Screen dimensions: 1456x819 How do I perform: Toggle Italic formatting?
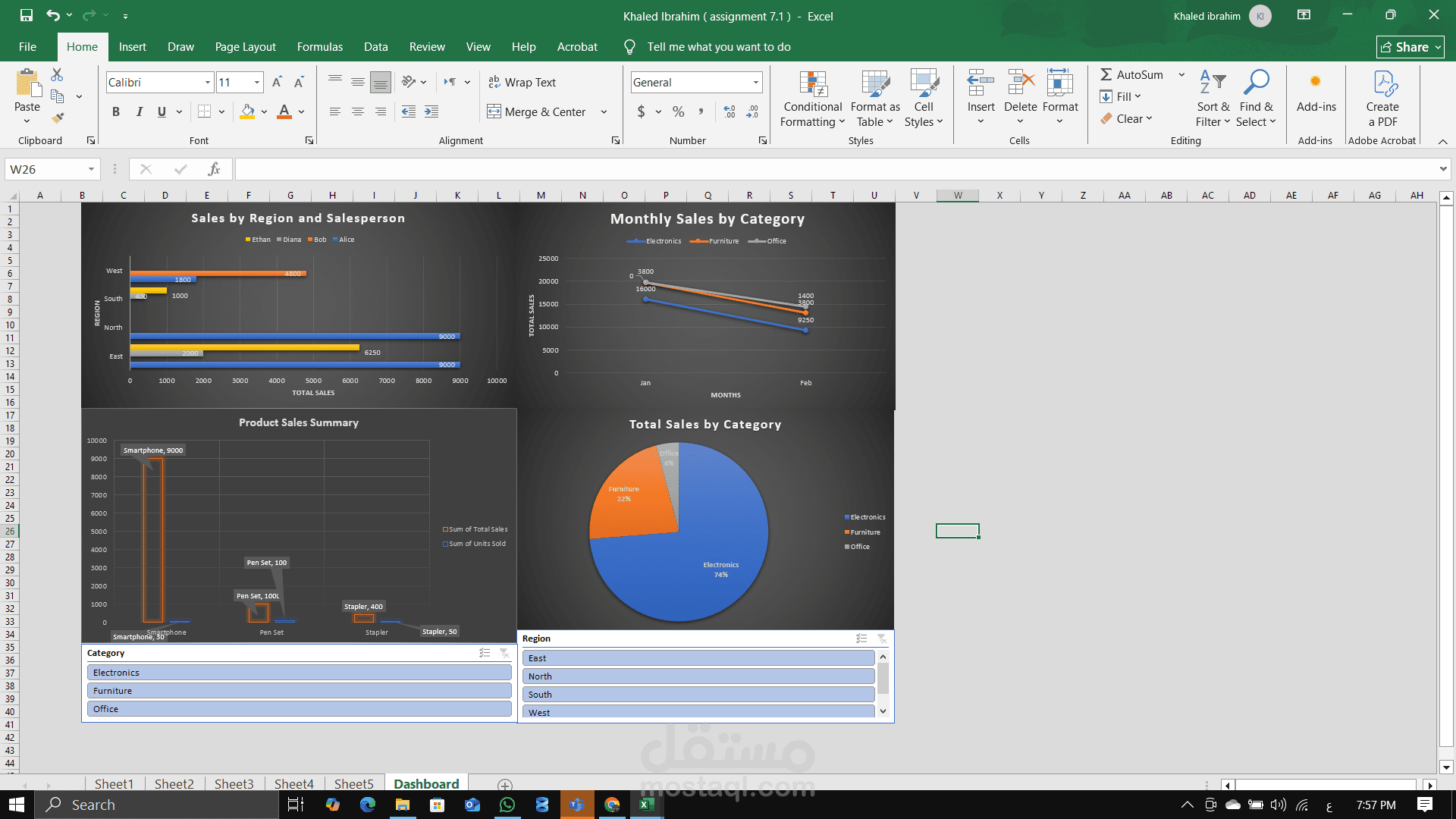coord(139,111)
